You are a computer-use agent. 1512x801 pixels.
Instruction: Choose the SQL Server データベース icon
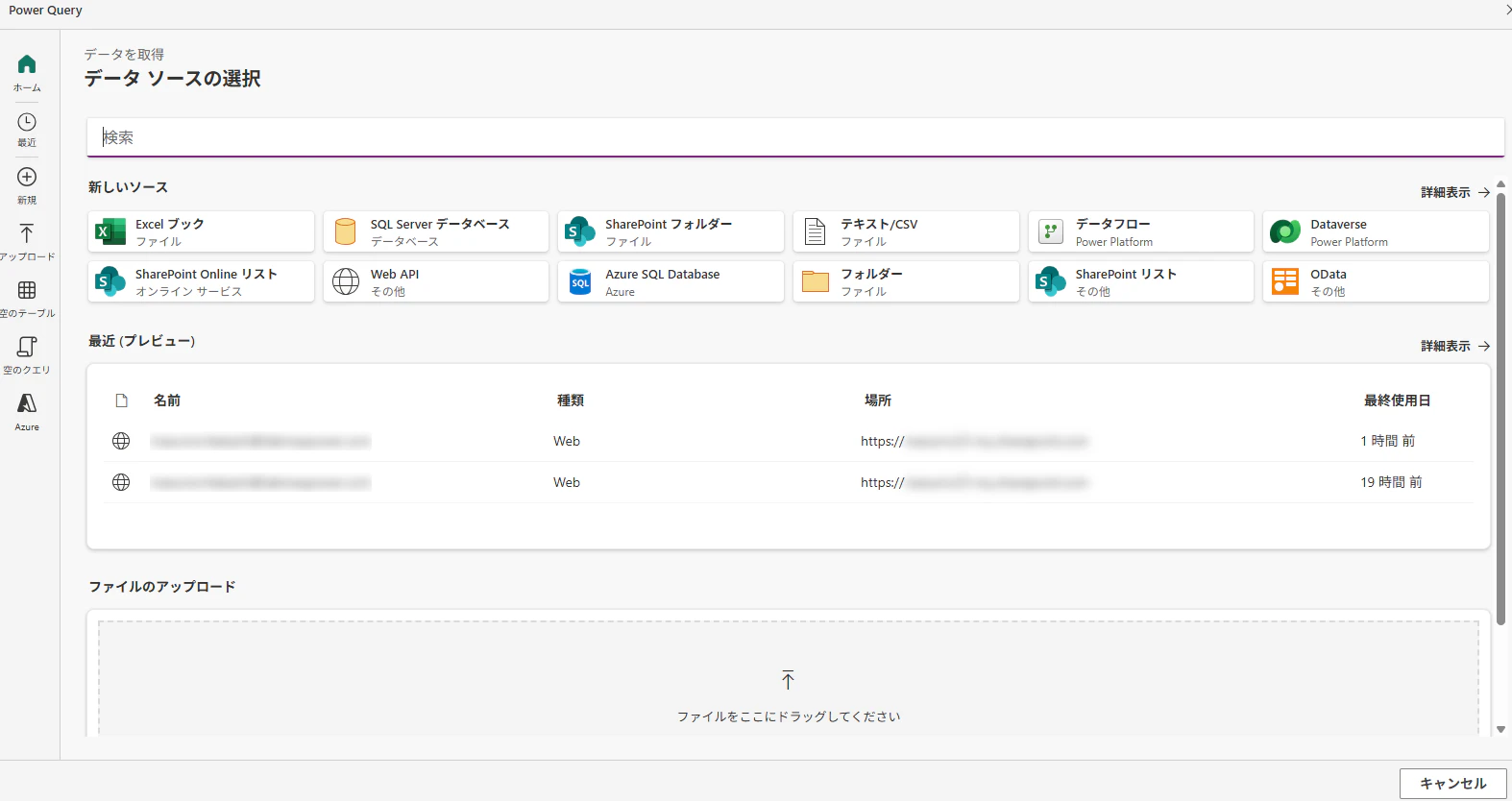tap(346, 231)
